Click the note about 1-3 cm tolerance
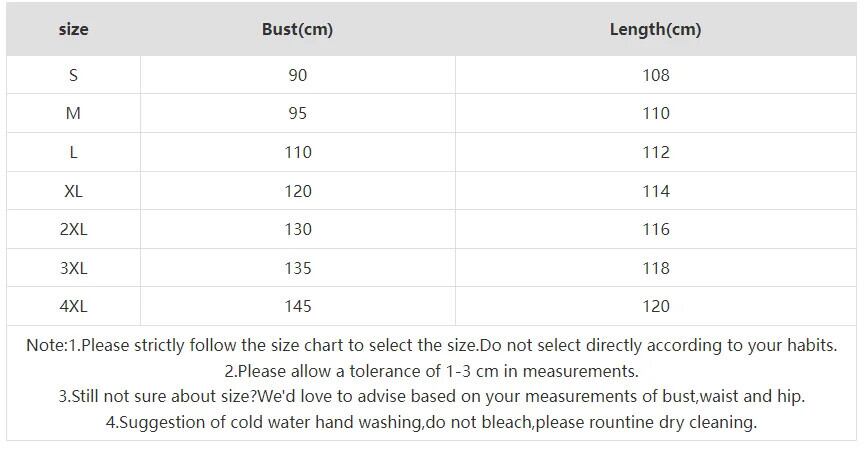Viewport: 866px width, 449px height. point(431,371)
